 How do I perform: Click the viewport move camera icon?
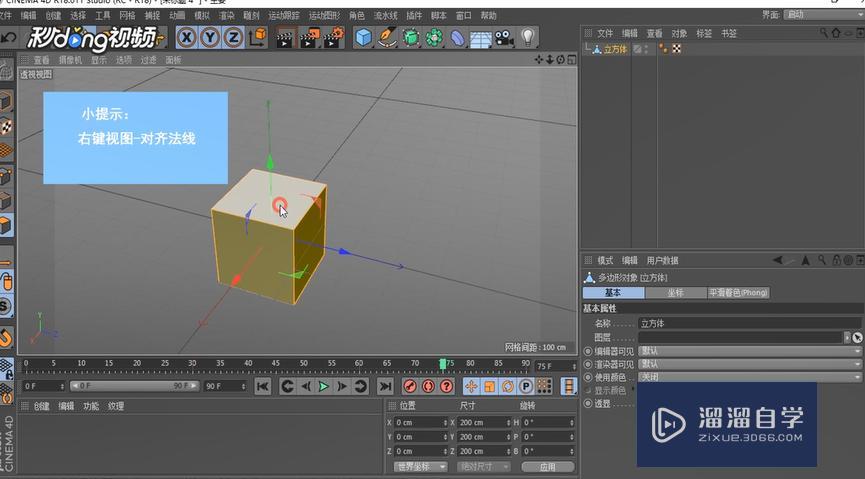point(539,59)
